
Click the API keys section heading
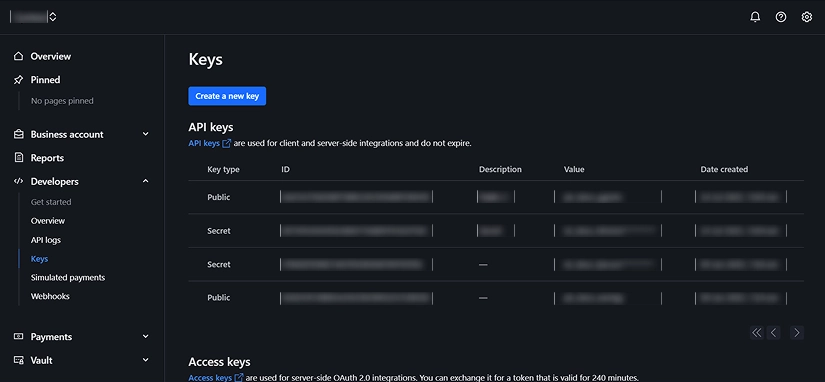[210, 127]
